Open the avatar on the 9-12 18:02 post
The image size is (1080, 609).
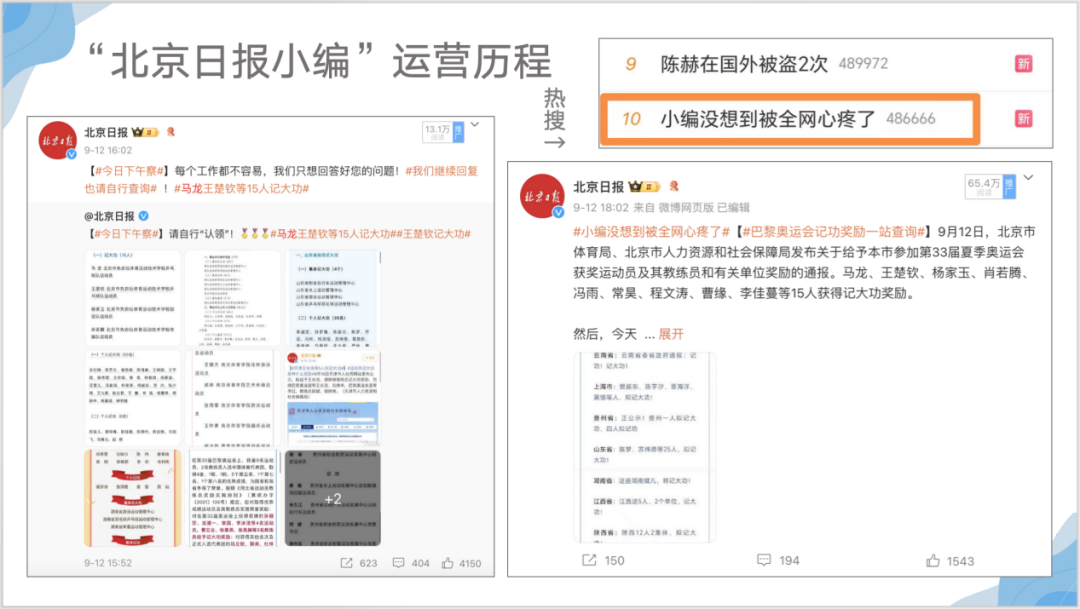542,196
